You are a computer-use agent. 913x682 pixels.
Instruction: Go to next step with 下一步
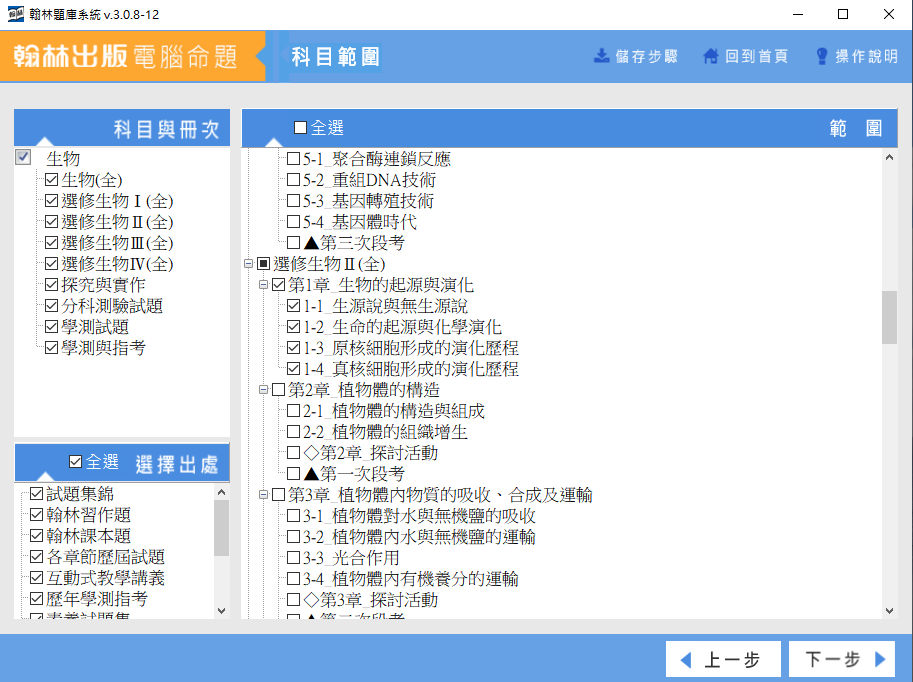click(x=841, y=660)
